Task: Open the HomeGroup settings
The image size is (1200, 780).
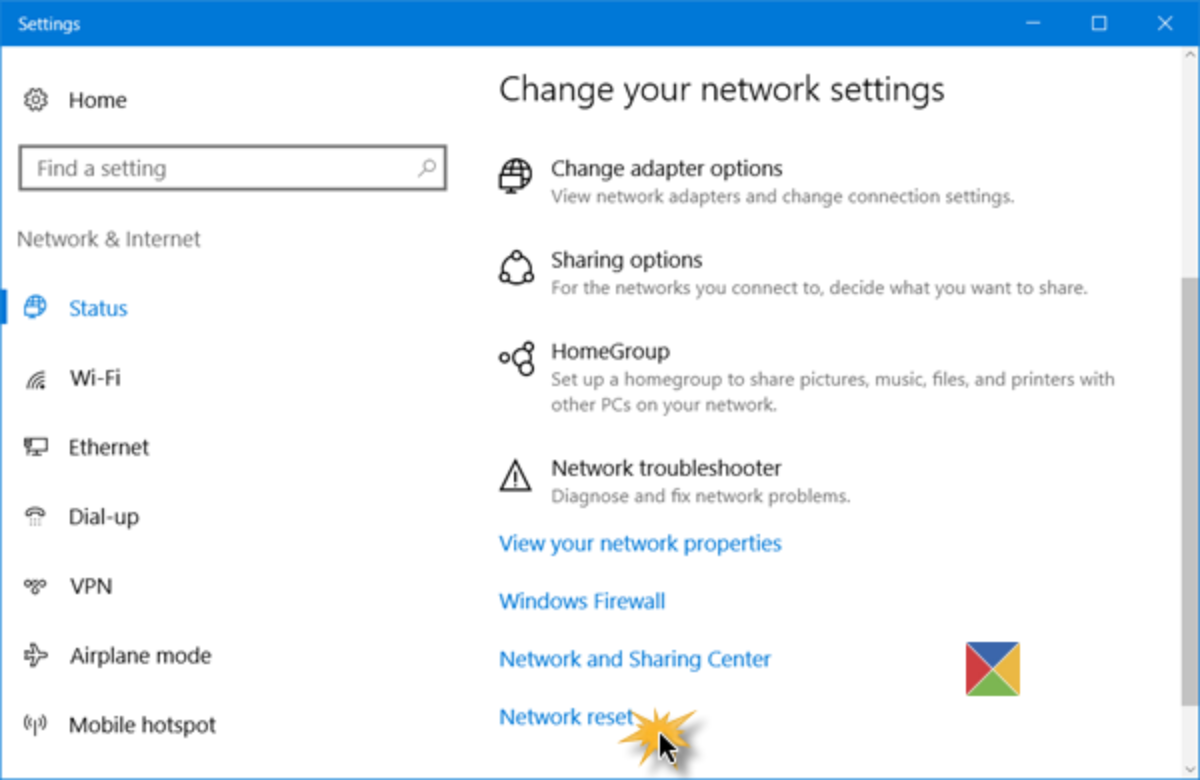Action: [610, 352]
